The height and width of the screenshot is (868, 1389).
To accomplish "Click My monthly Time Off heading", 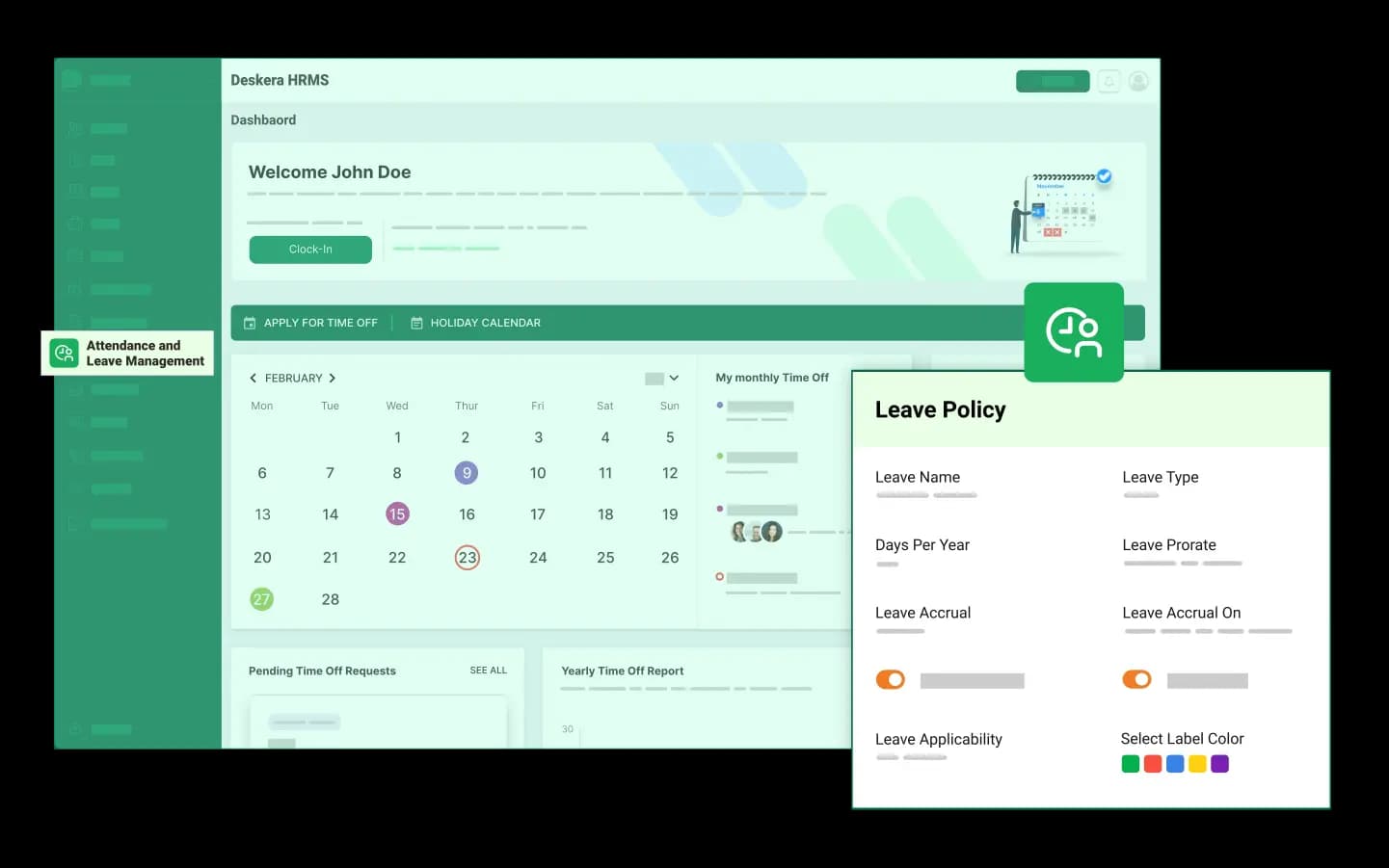I will tap(772, 379).
